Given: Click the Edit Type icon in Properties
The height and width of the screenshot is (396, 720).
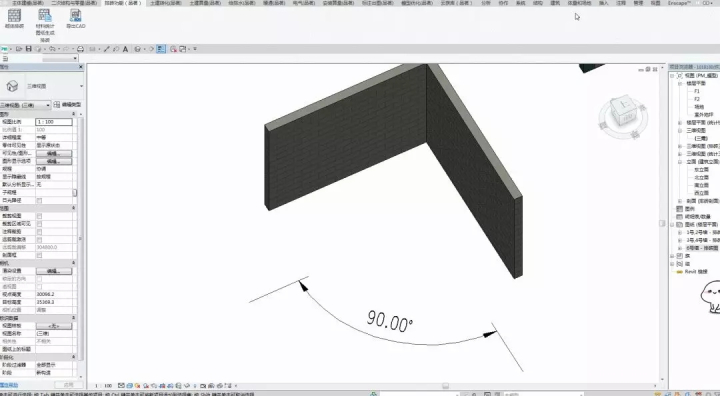Looking at the screenshot, I should 57,105.
